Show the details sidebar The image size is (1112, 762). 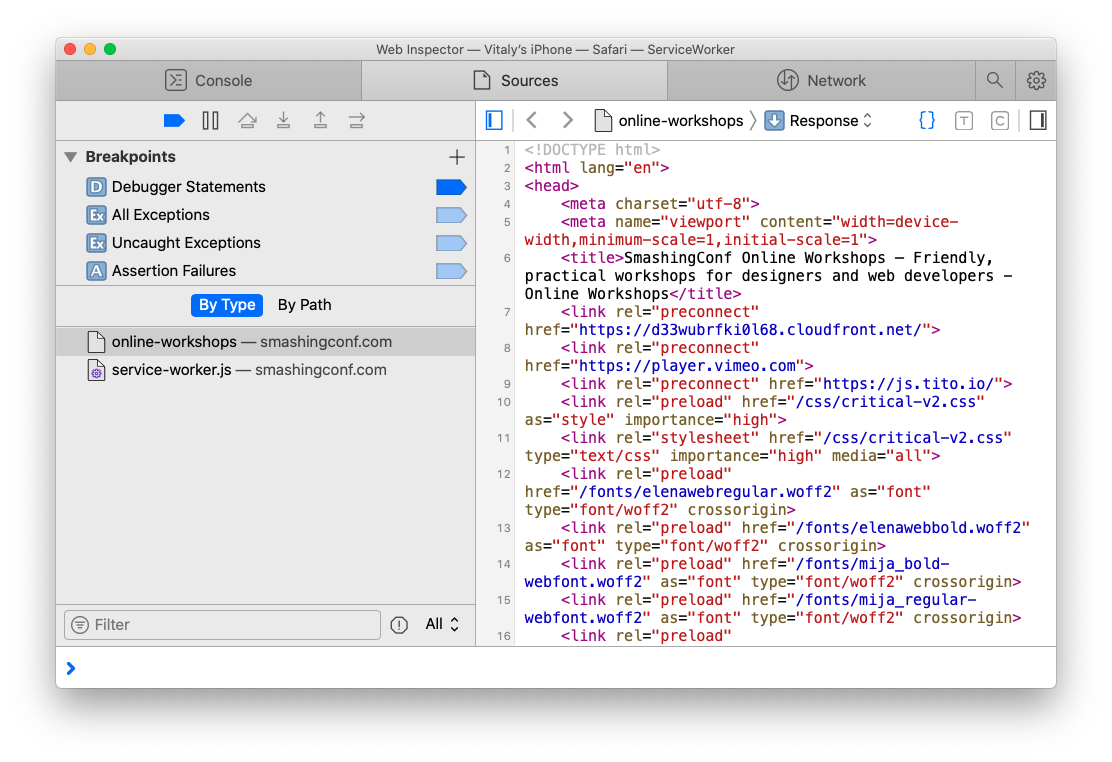click(x=1038, y=121)
